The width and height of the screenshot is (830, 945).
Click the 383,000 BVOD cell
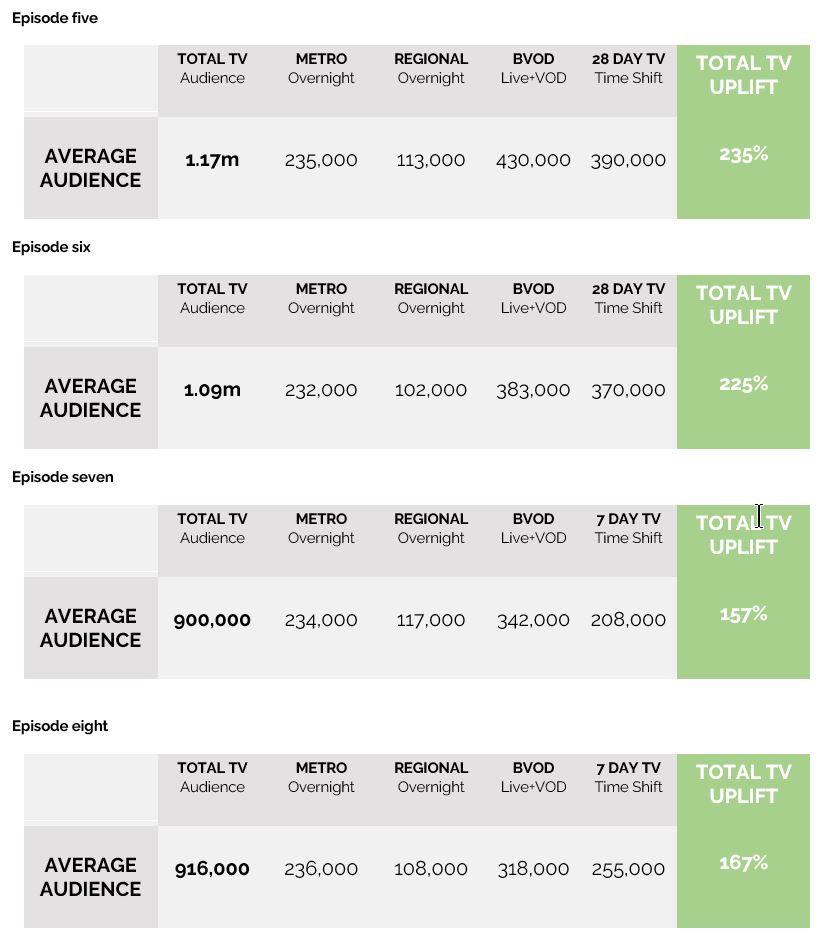[533, 390]
